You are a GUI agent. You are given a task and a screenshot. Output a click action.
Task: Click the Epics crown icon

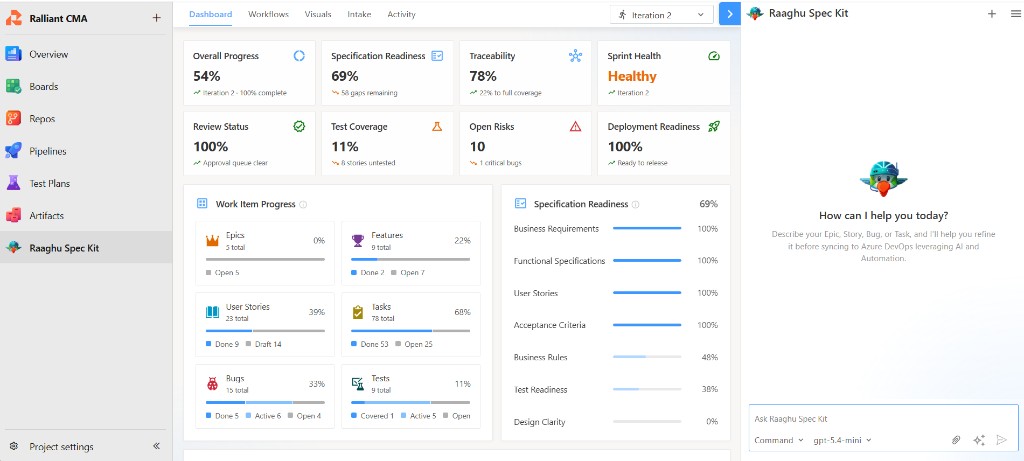click(x=212, y=240)
